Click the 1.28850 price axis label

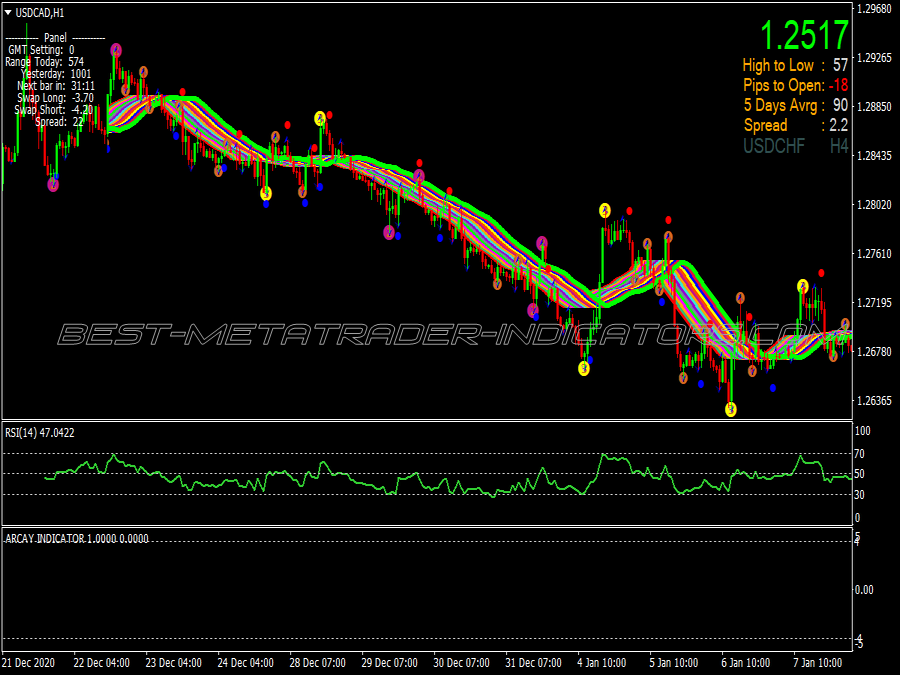pyautogui.click(x=874, y=107)
